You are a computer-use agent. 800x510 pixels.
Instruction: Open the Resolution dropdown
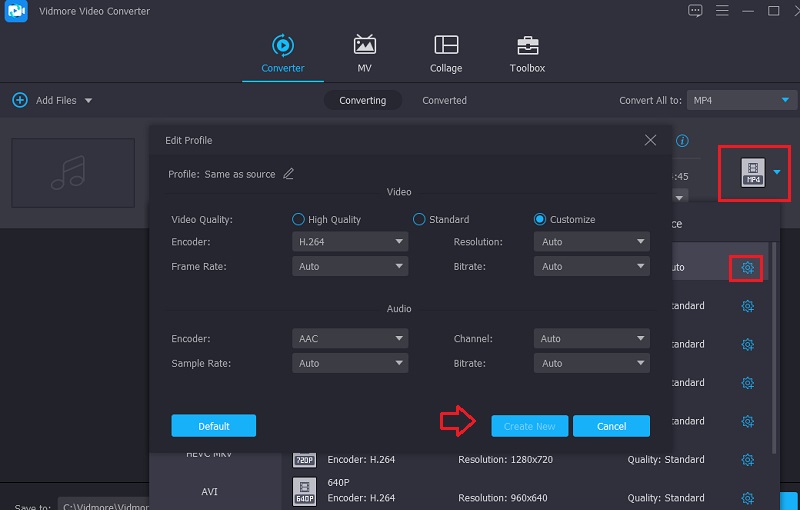[592, 242]
